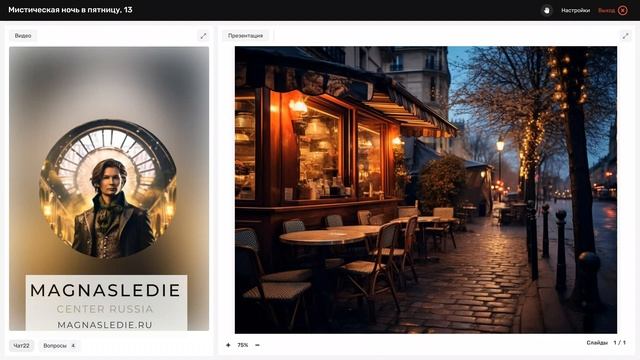Click the Слайды 1 / 1 counter
Image resolution: width=640 pixels, height=360 pixels.
pyautogui.click(x=606, y=343)
